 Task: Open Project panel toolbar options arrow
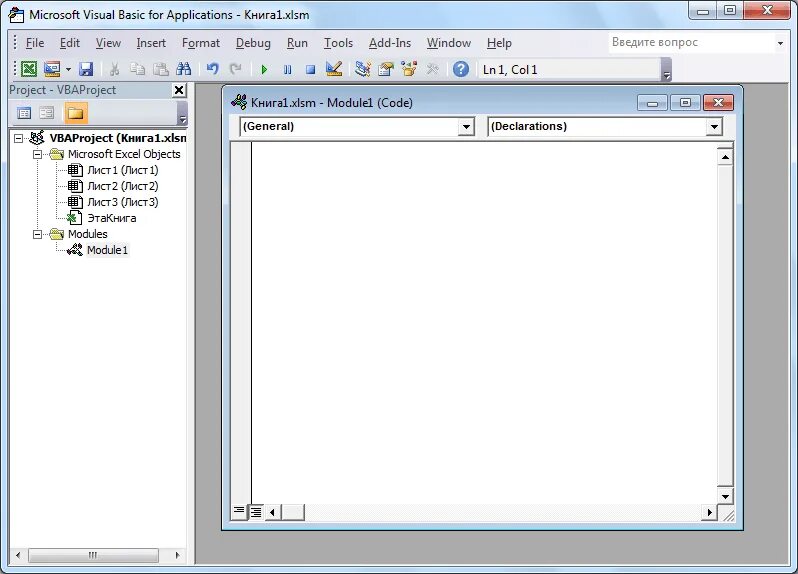click(x=183, y=113)
